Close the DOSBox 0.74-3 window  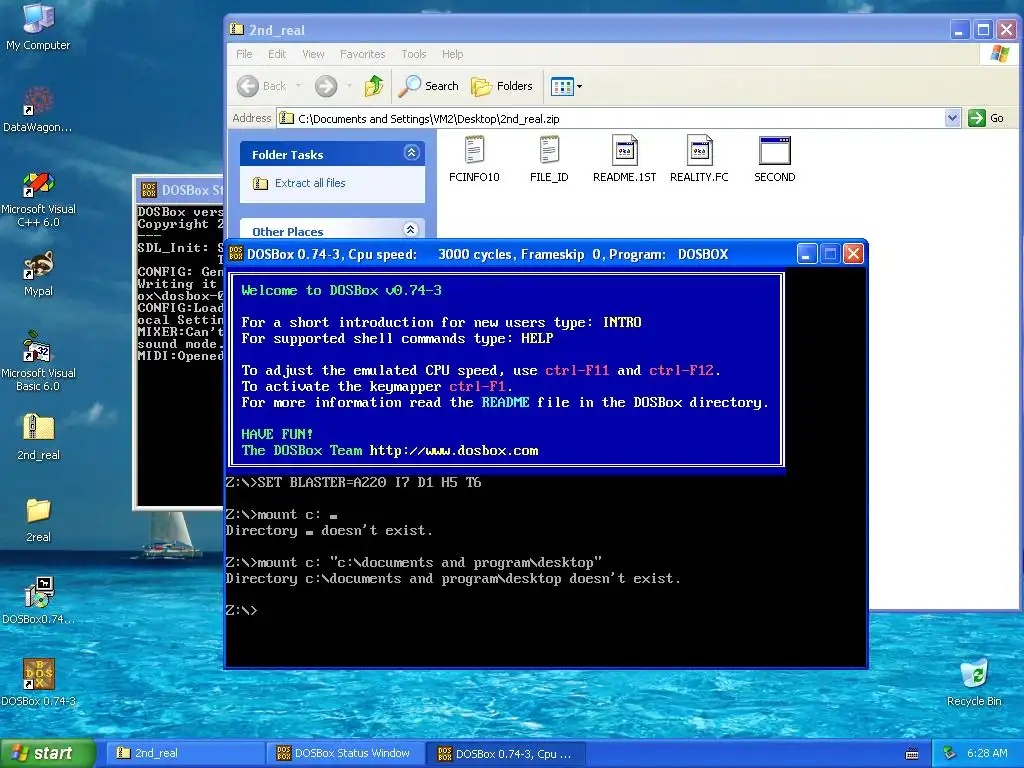[853, 253]
